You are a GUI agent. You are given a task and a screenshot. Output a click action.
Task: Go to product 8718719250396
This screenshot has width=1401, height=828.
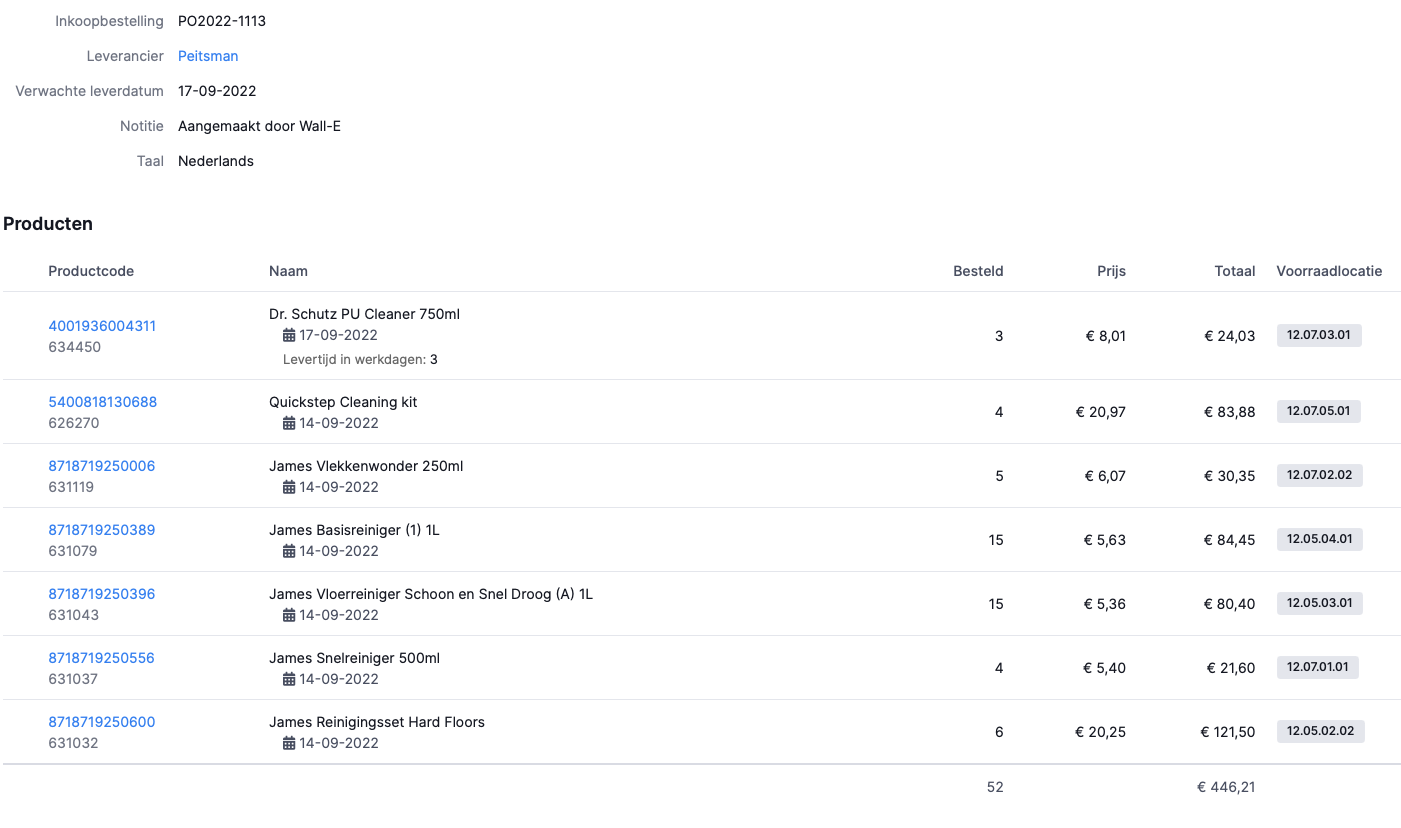click(x=101, y=594)
